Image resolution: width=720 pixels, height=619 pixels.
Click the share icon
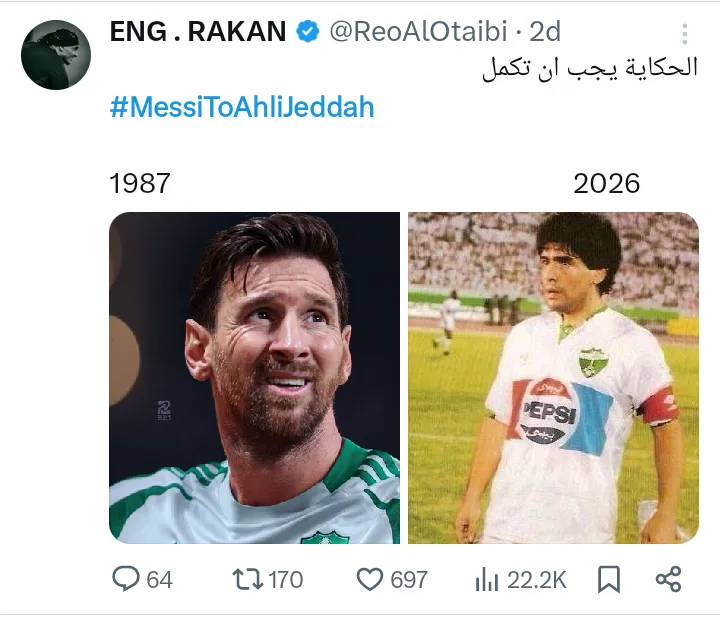[668, 579]
